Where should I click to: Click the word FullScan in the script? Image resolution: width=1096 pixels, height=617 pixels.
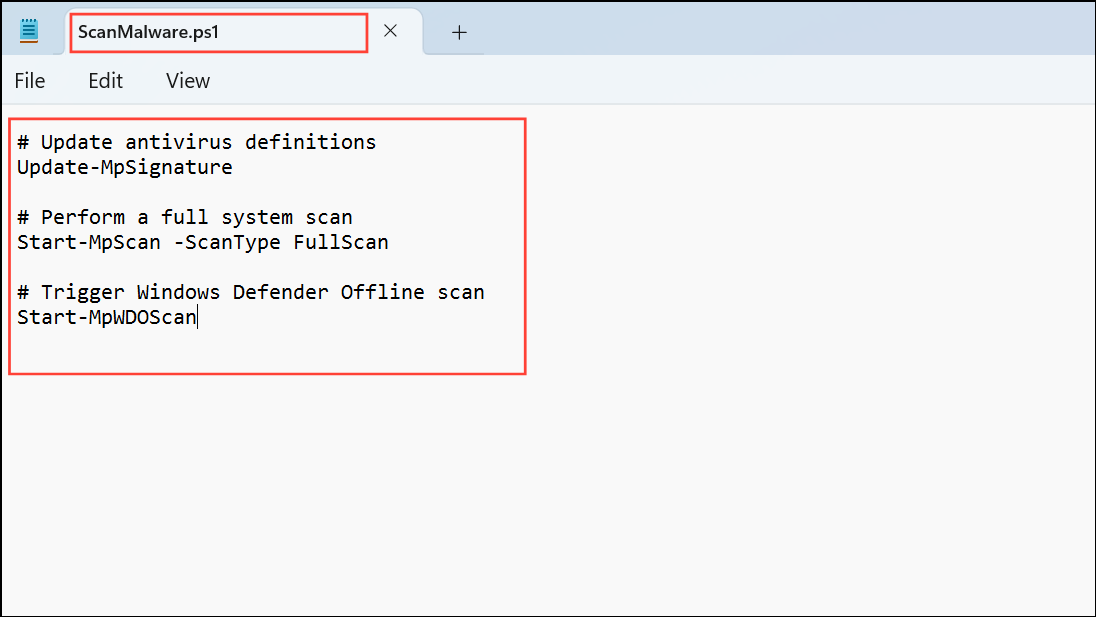point(340,242)
